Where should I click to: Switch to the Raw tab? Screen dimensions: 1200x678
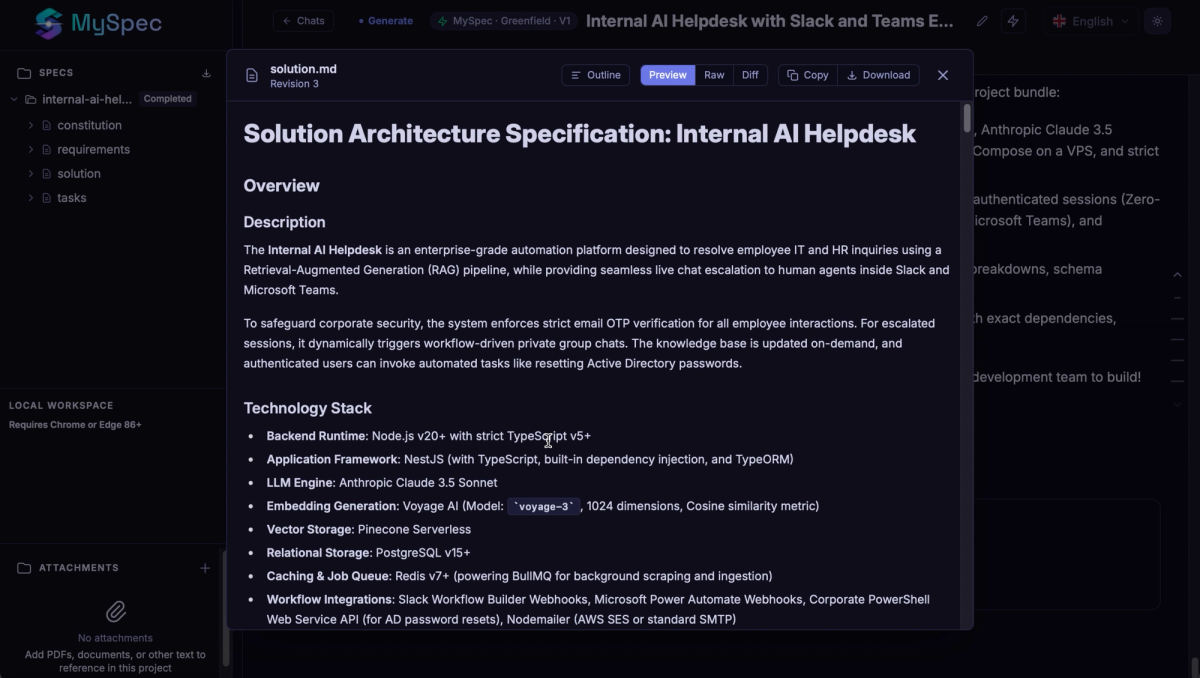point(714,75)
